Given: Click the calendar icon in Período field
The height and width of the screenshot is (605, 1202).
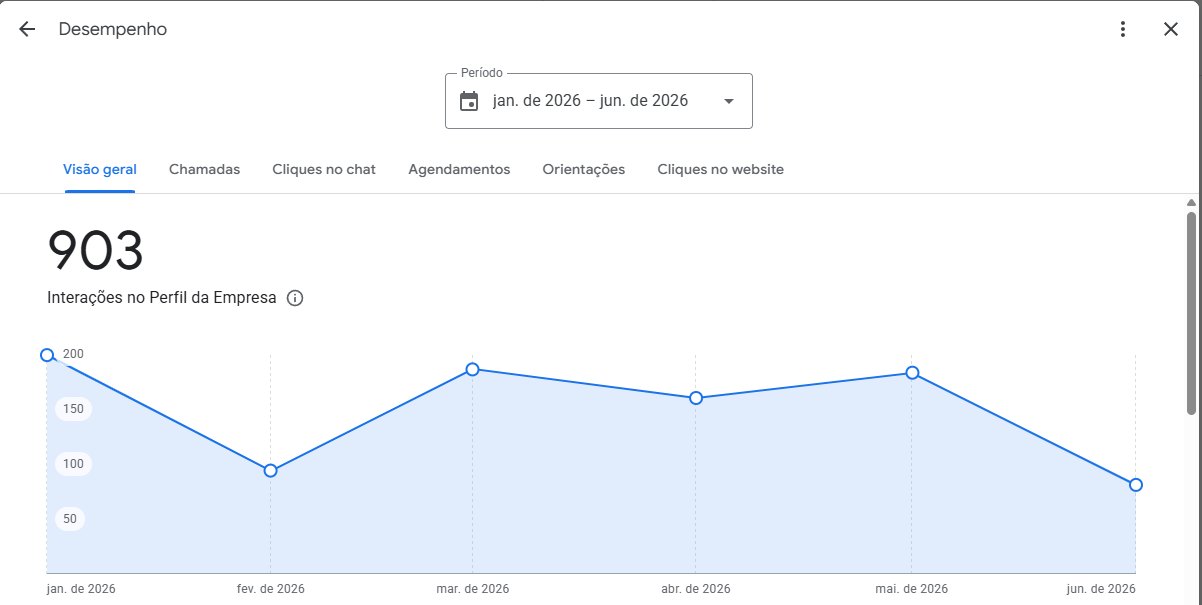Looking at the screenshot, I should click(469, 101).
